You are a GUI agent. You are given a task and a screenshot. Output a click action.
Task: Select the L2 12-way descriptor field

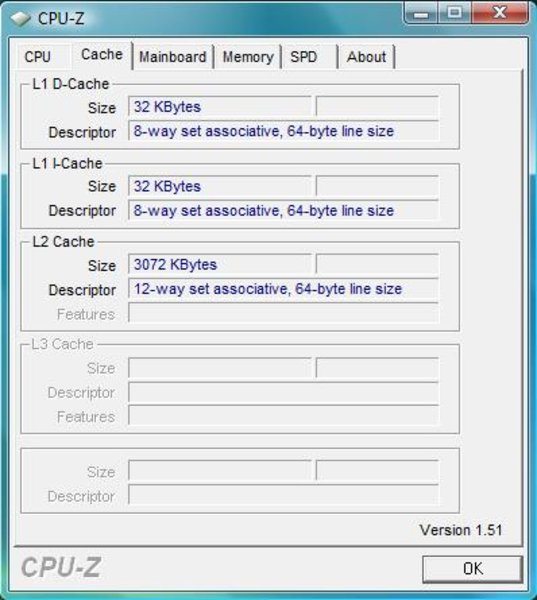pos(283,289)
